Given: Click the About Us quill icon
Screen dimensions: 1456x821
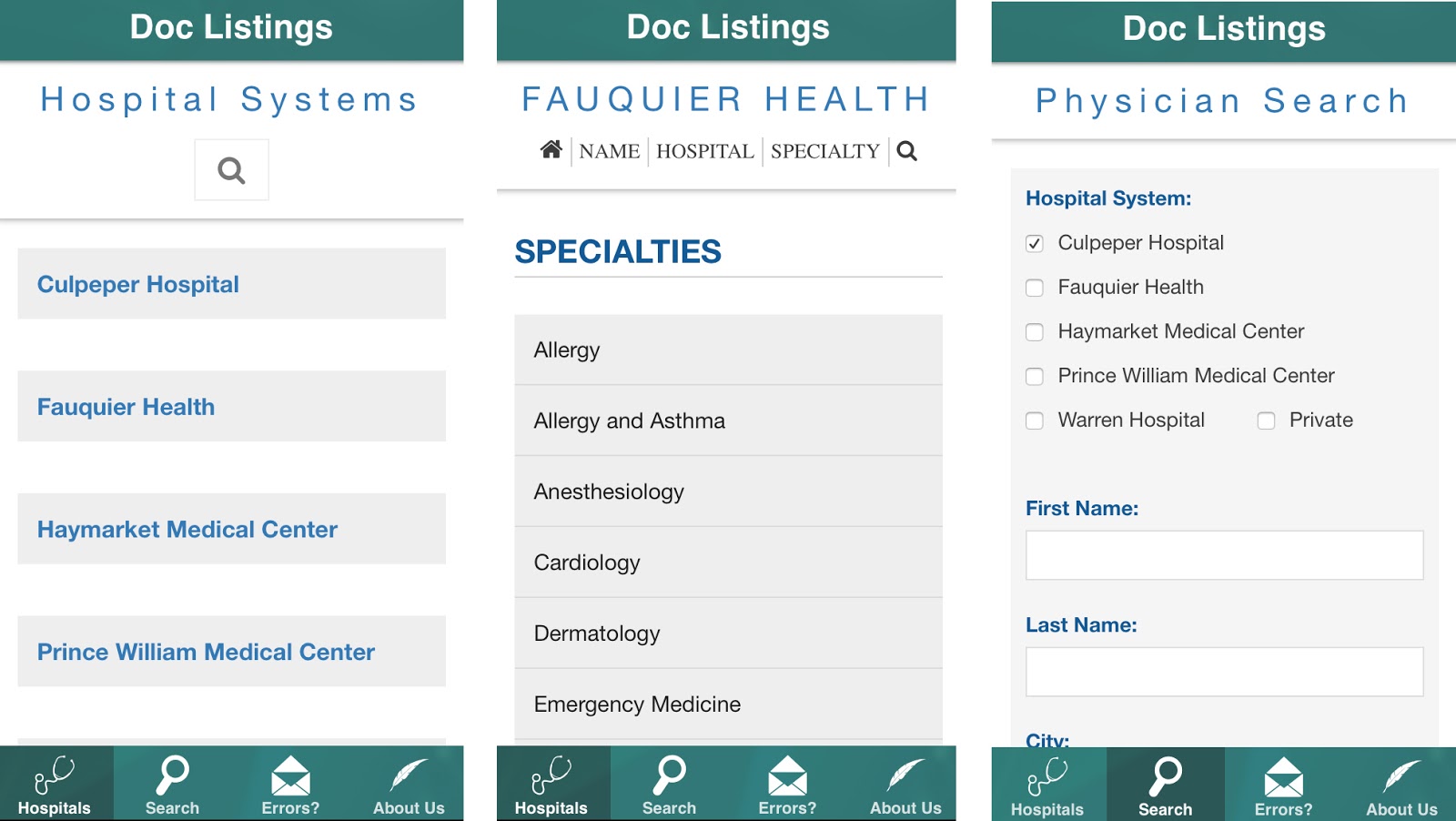Looking at the screenshot, I should 408,781.
